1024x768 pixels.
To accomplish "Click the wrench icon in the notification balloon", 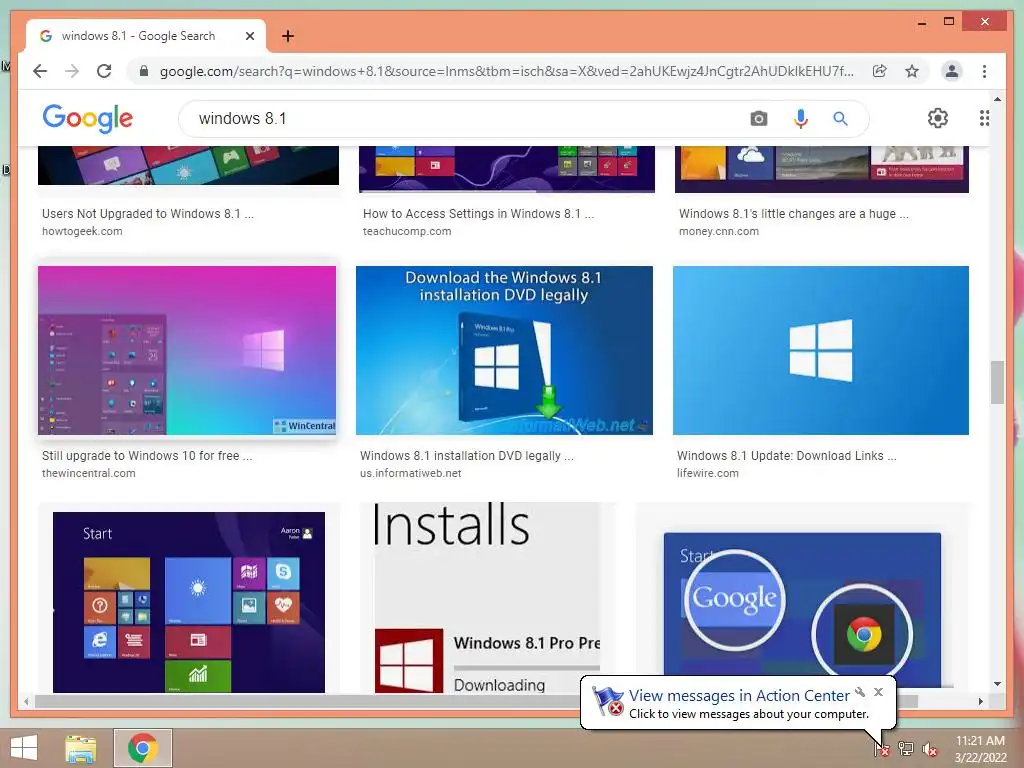I will pos(861,692).
